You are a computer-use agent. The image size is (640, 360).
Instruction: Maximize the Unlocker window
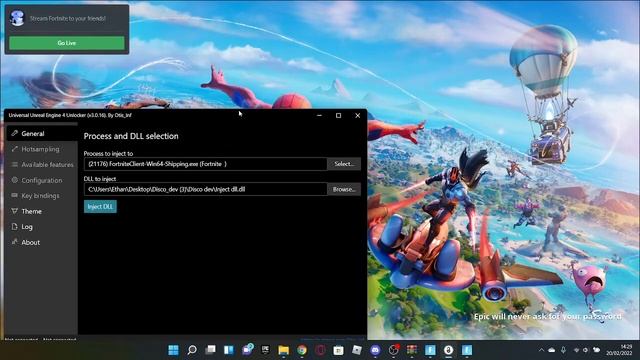338,116
